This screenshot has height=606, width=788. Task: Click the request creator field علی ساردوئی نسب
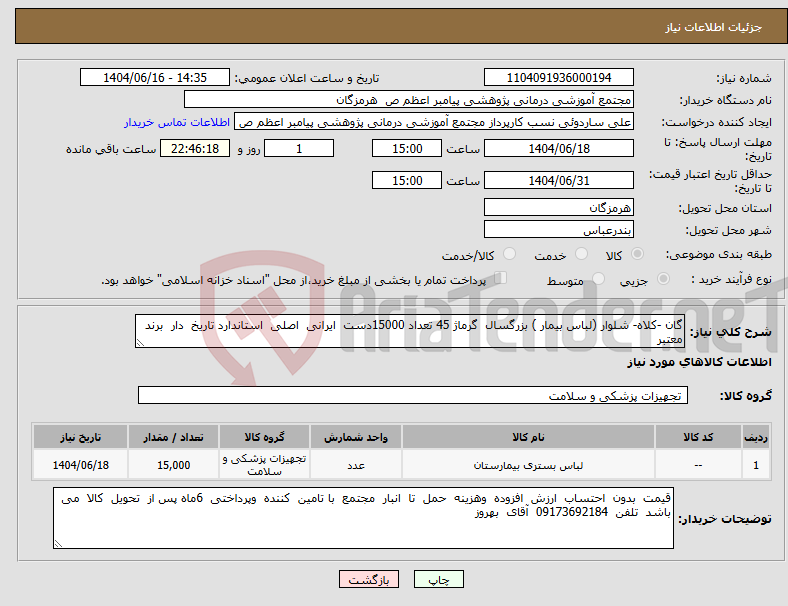click(x=434, y=122)
